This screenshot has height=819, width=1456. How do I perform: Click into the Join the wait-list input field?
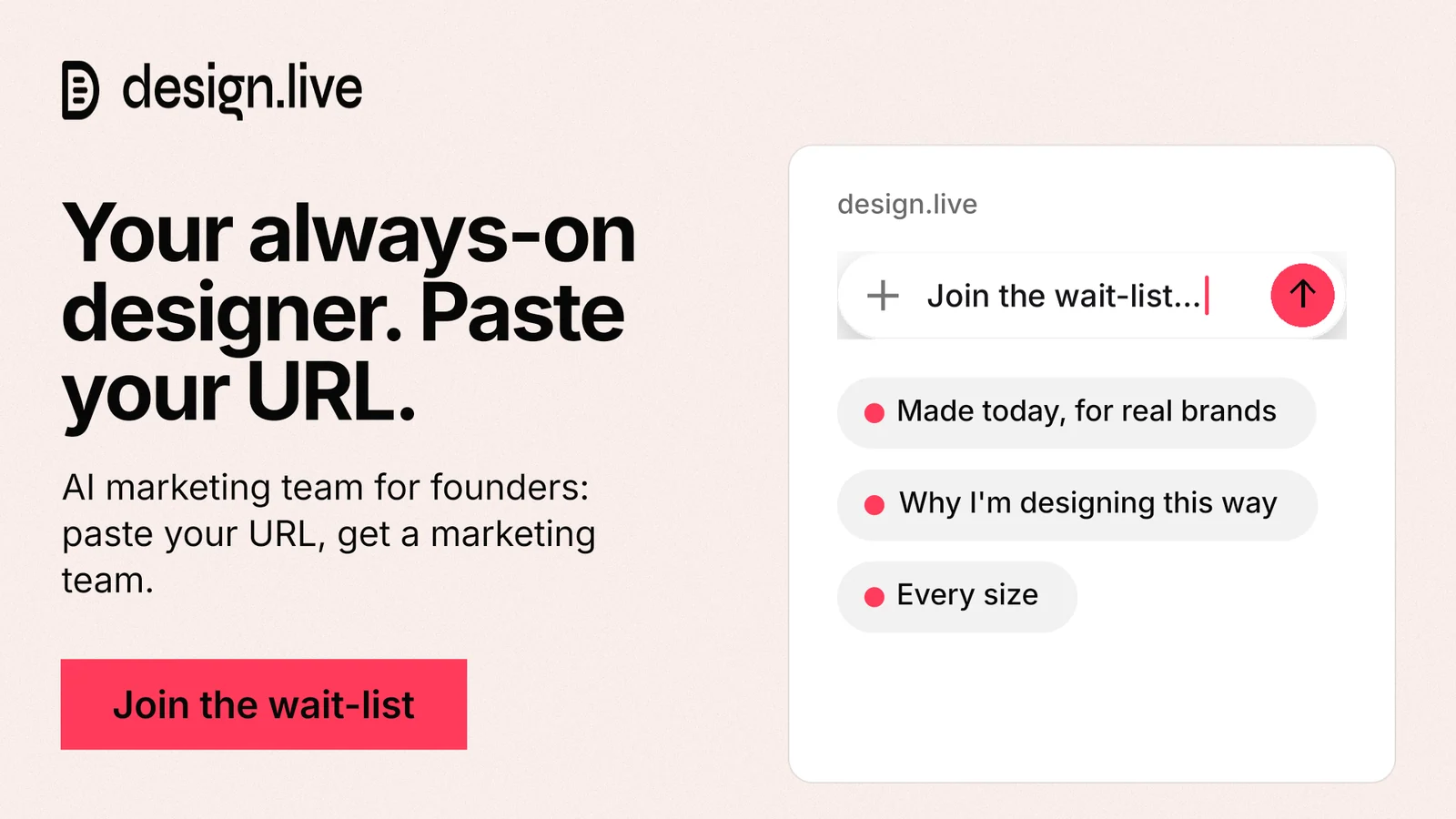(1091, 296)
